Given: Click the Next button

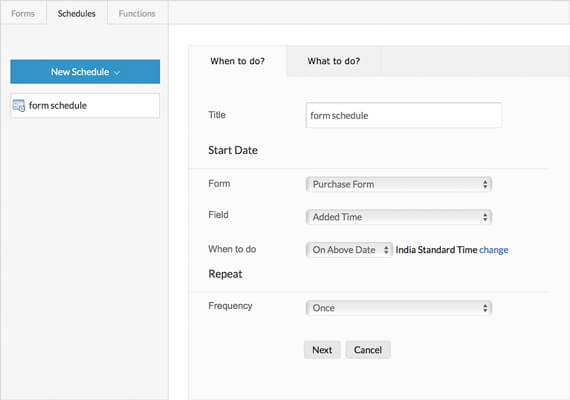Looking at the screenshot, I should pos(322,350).
